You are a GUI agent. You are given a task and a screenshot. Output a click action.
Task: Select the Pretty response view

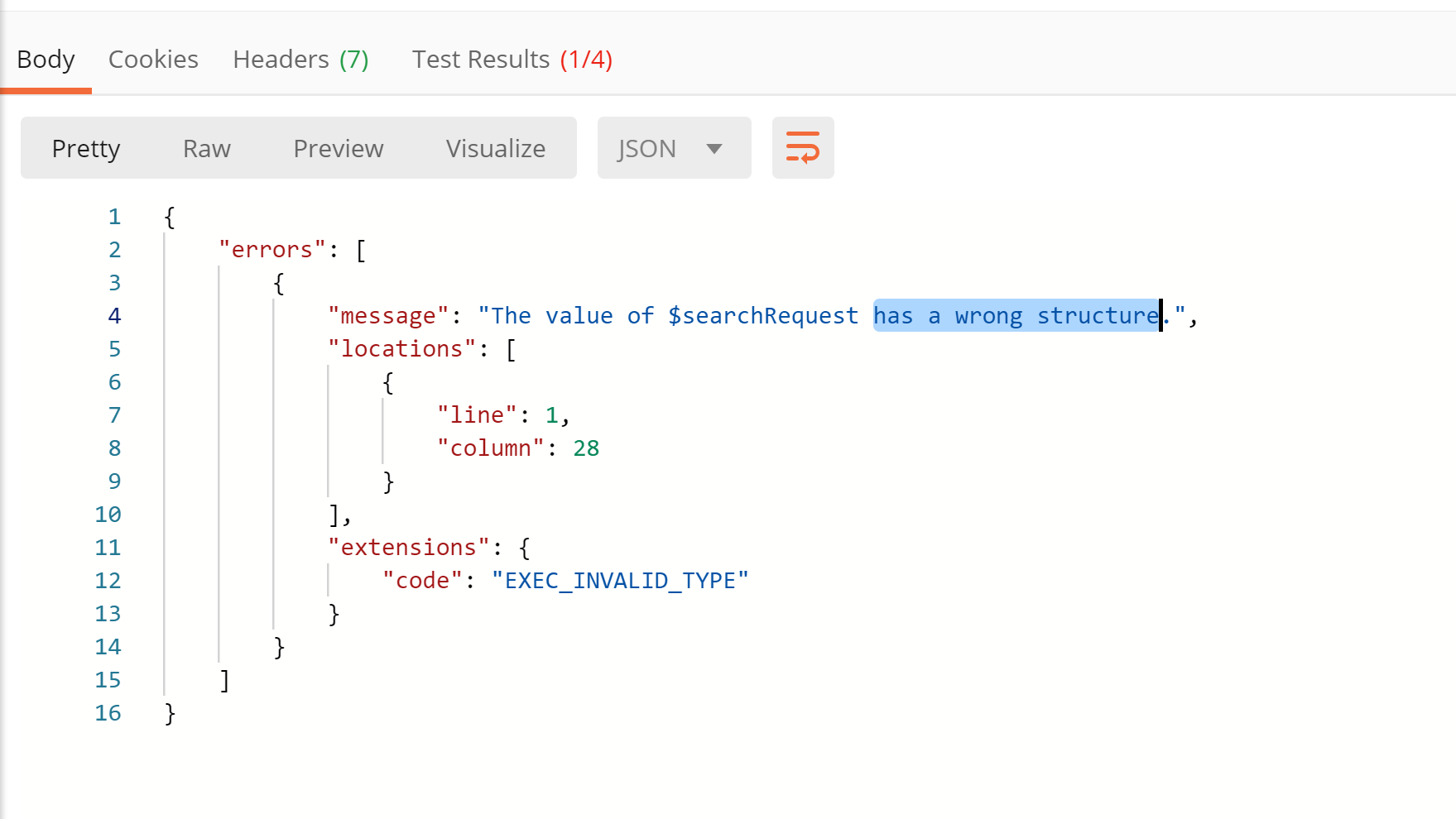click(x=85, y=148)
